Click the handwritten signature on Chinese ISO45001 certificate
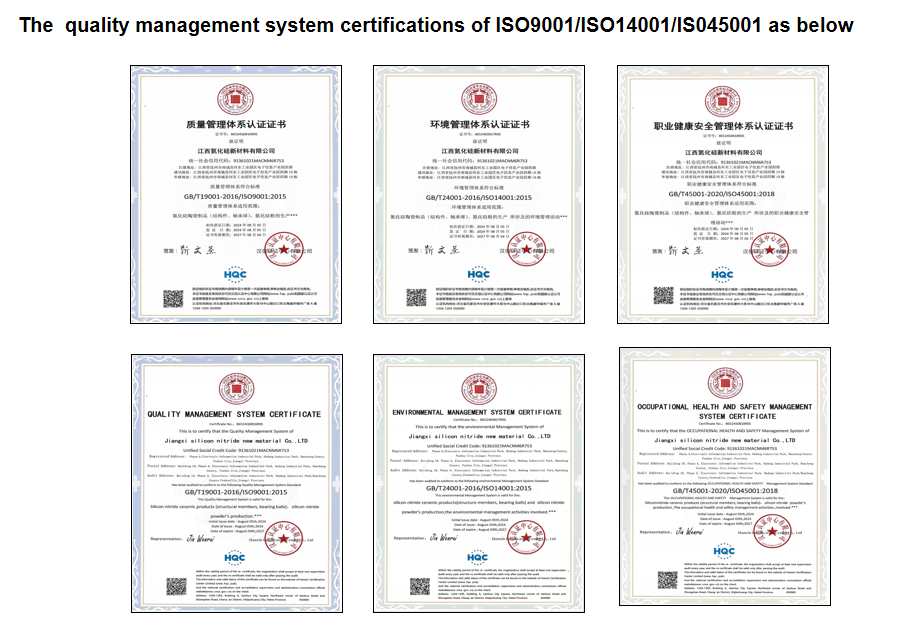The height and width of the screenshot is (627, 899). [685, 250]
